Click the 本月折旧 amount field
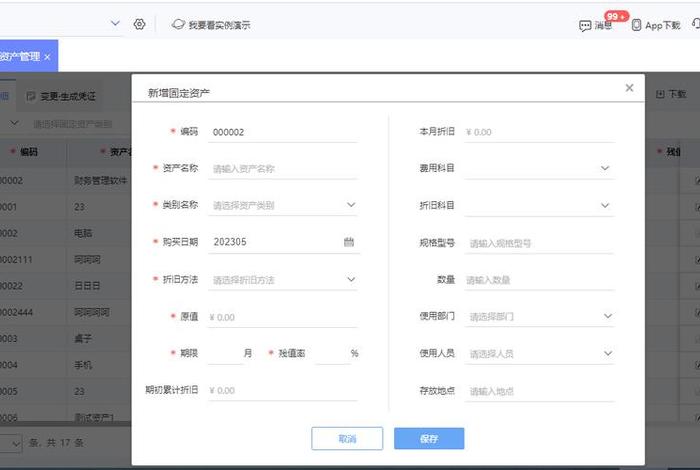 (539, 132)
